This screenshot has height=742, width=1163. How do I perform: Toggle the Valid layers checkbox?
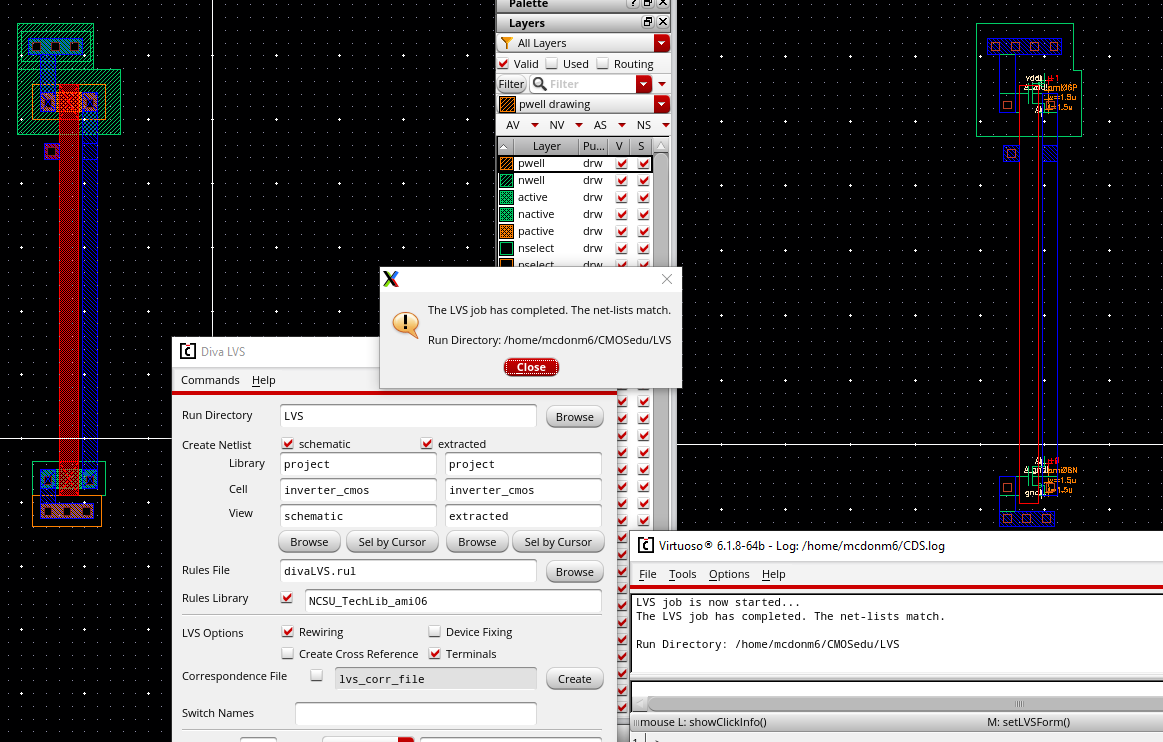click(504, 64)
